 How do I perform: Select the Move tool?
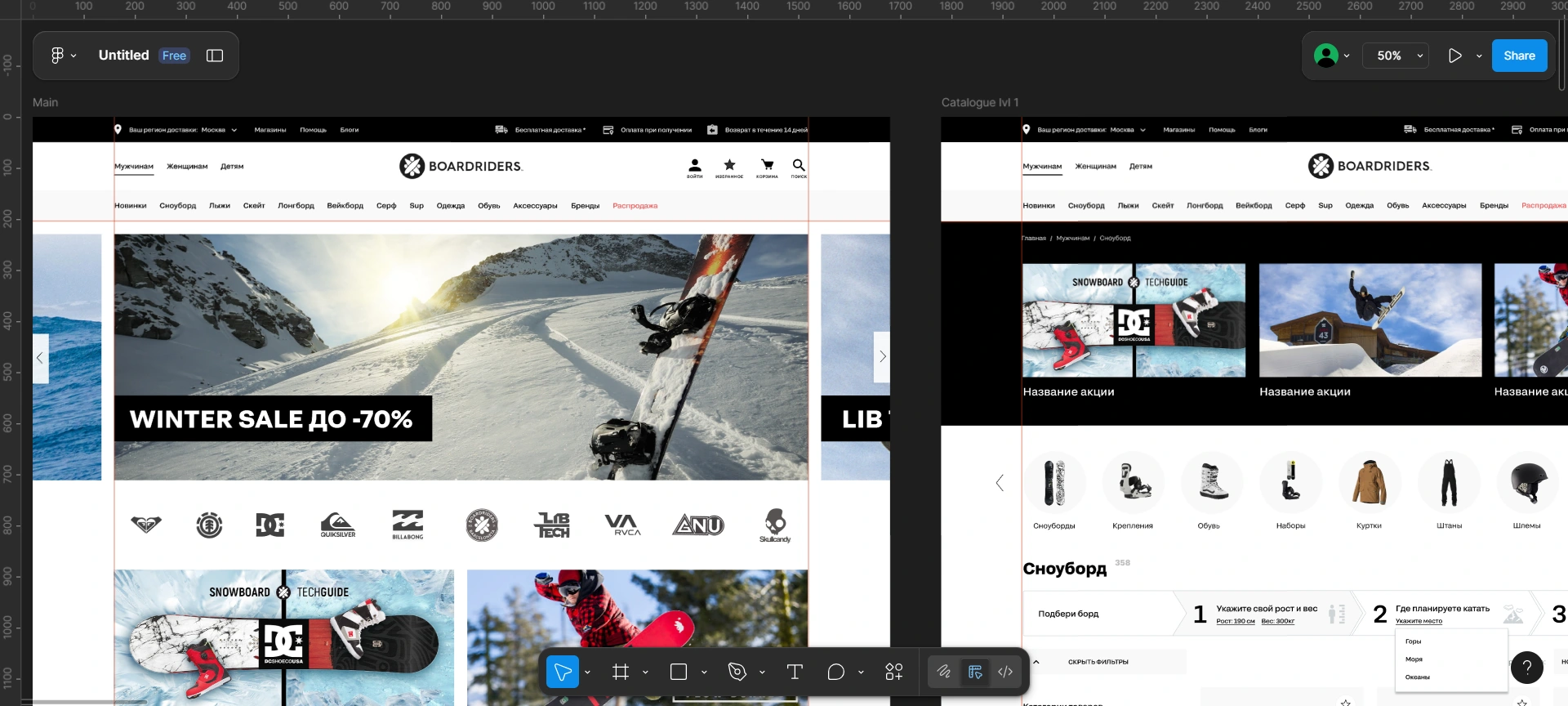[x=563, y=672]
